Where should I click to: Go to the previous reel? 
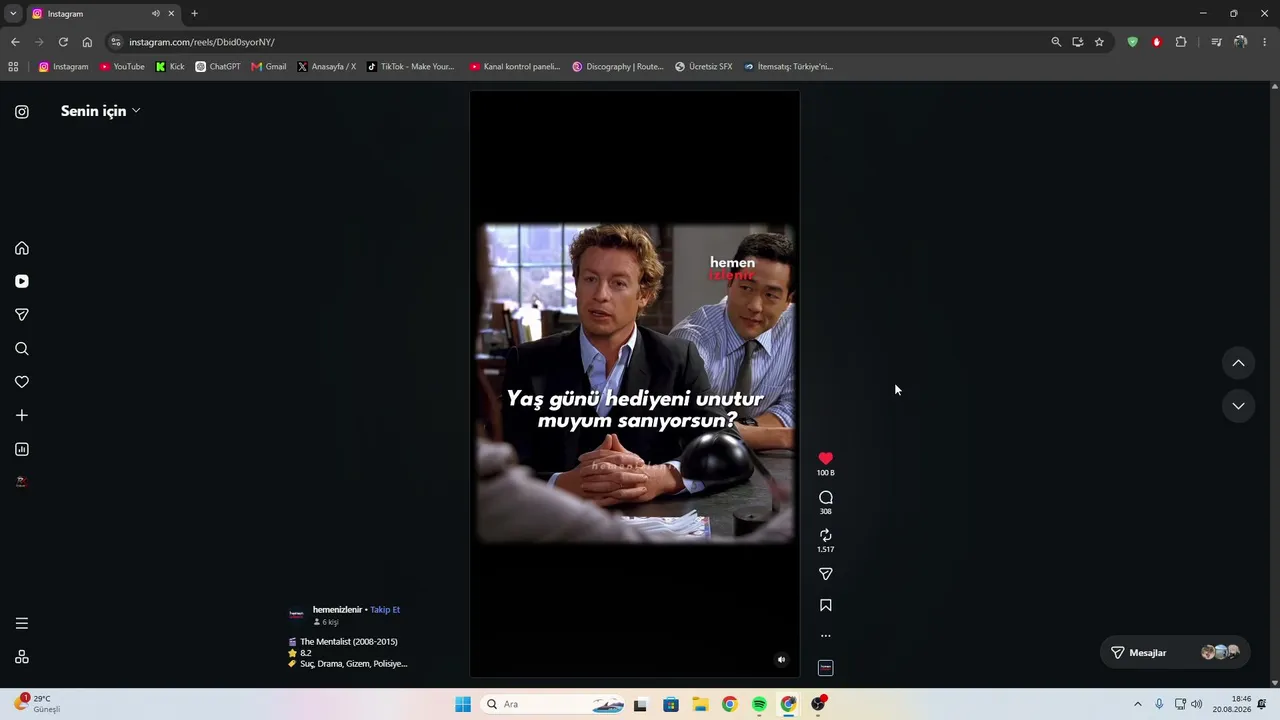1238,363
